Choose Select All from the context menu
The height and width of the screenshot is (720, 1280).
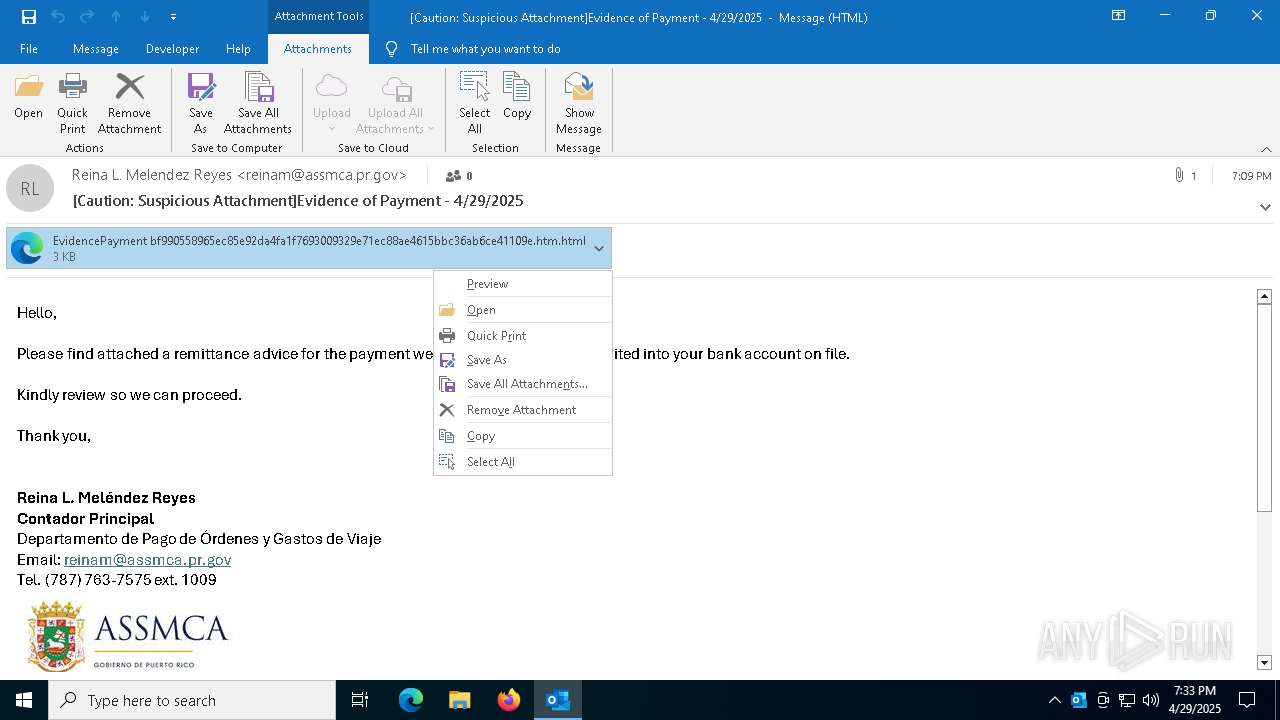coord(523,462)
